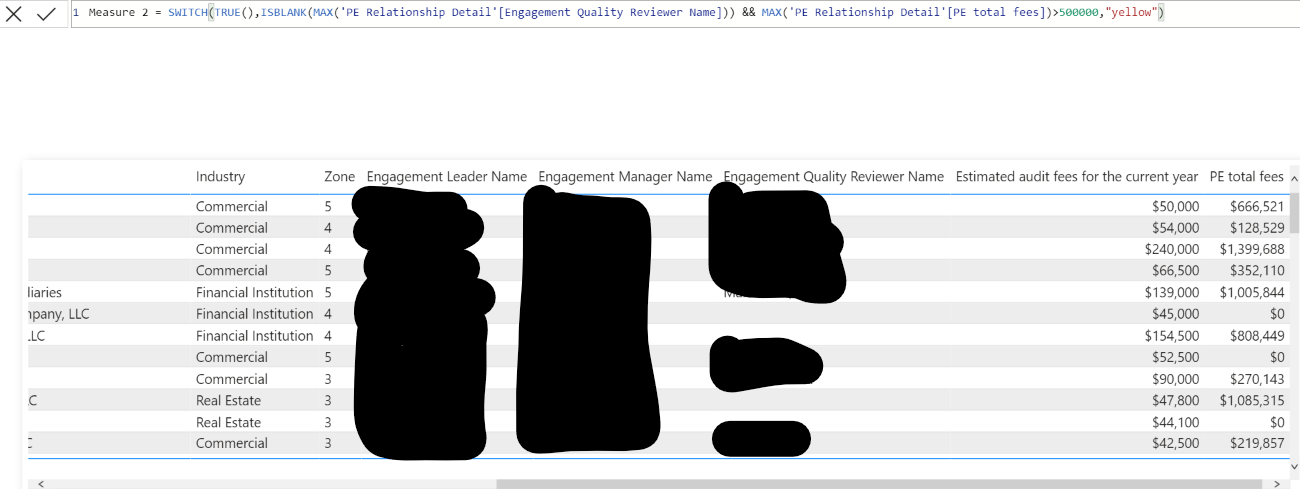
Task: Select the $352,110 cell
Action: click(x=1257, y=271)
